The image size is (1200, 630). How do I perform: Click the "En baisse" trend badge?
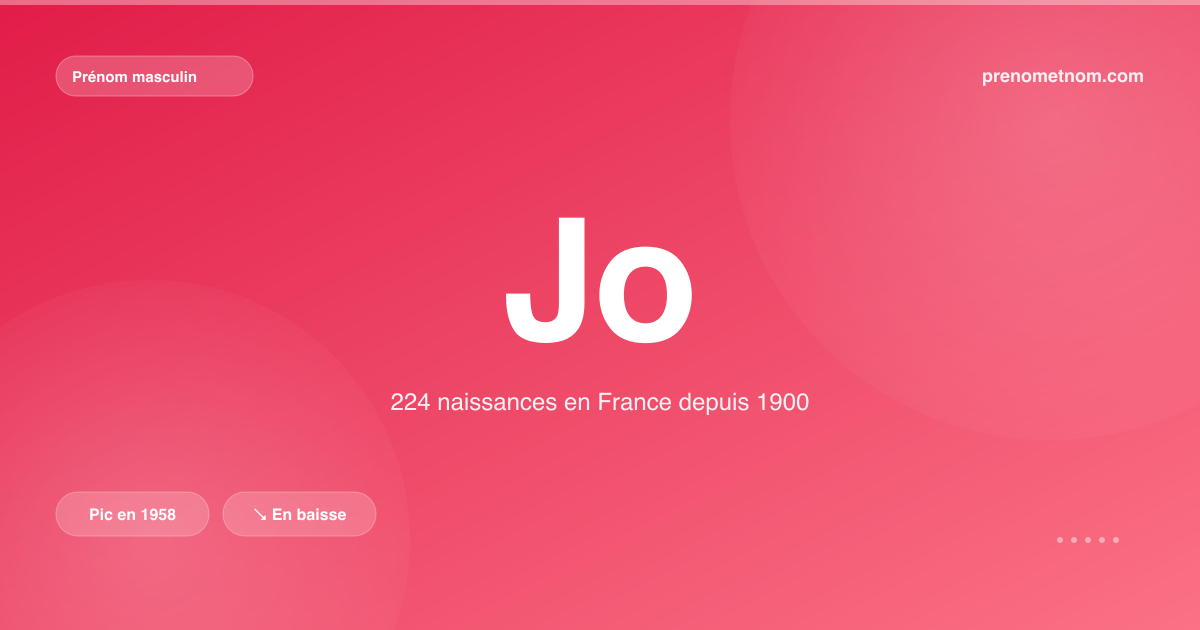tap(299, 514)
